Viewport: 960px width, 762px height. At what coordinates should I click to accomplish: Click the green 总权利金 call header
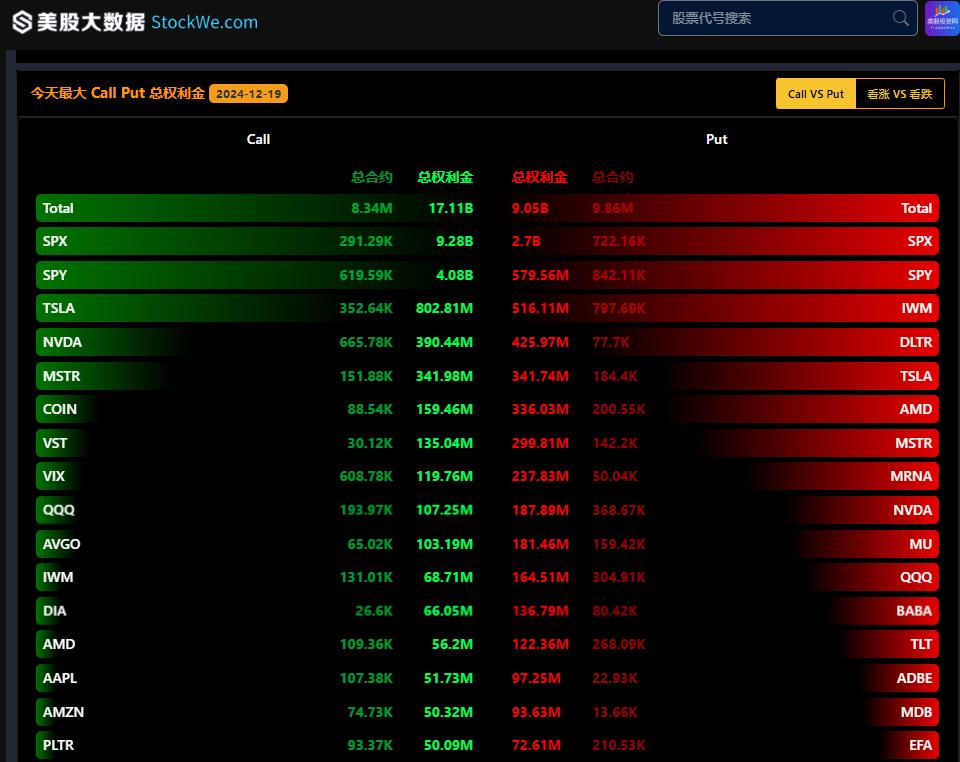coord(445,177)
